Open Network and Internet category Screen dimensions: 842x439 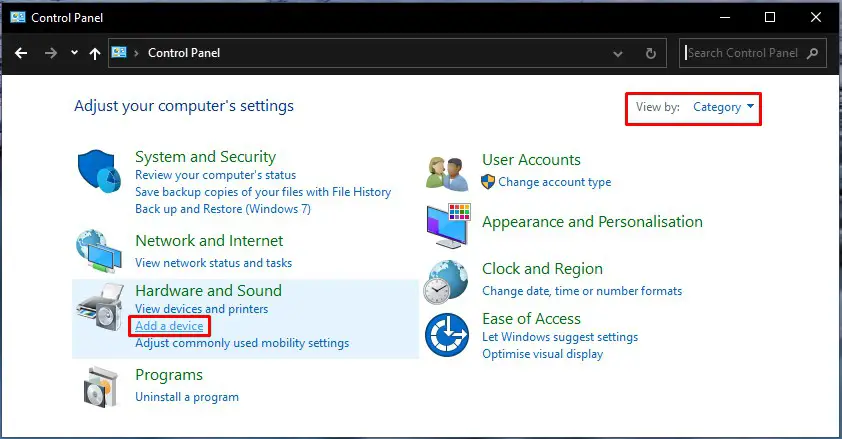click(209, 240)
